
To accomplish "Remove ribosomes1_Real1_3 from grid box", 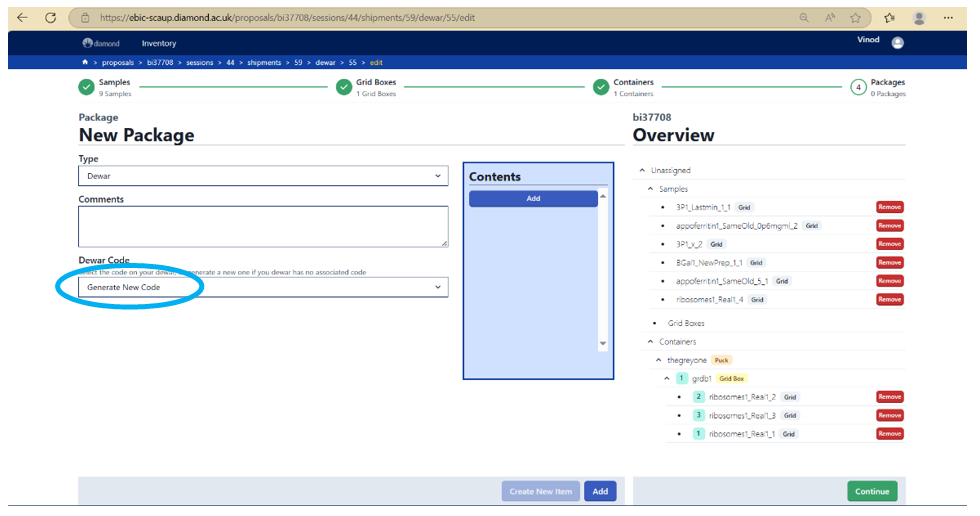I will 889,415.
